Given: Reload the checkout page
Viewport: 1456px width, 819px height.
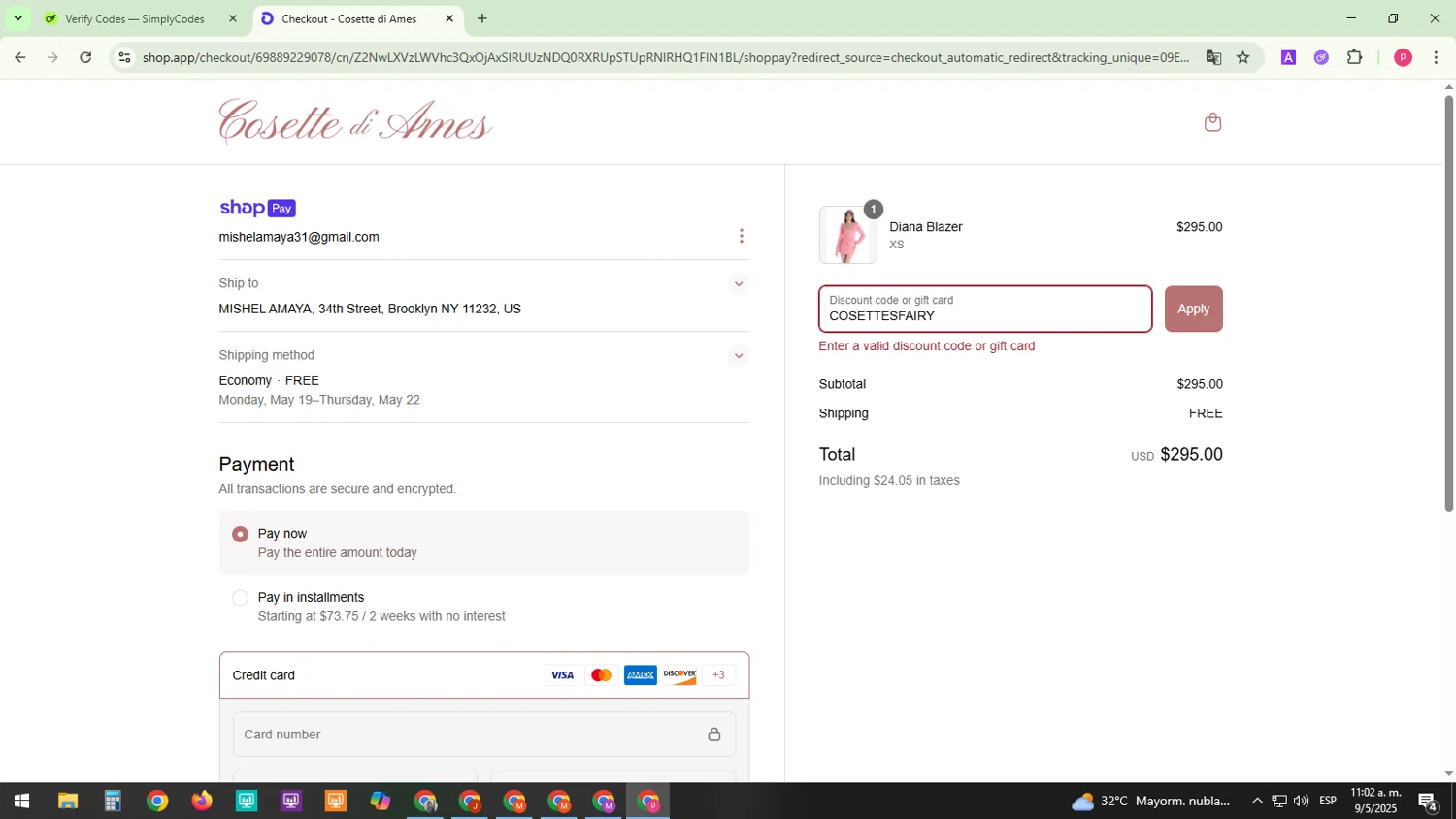Looking at the screenshot, I should [x=85, y=57].
